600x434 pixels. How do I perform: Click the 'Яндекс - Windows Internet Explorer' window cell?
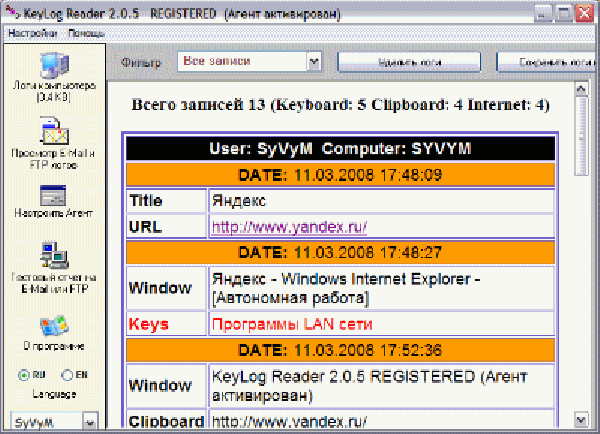pyautogui.click(x=381, y=288)
